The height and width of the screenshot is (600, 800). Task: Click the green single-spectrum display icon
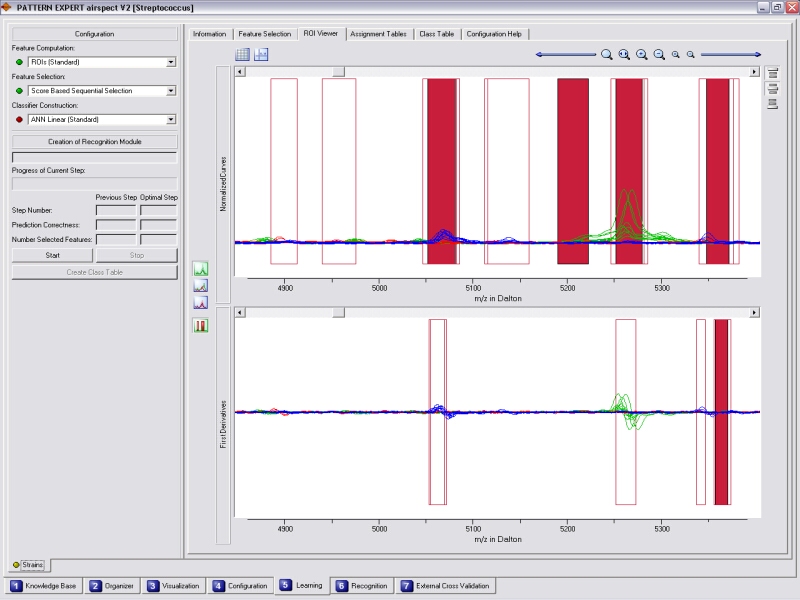(x=201, y=269)
